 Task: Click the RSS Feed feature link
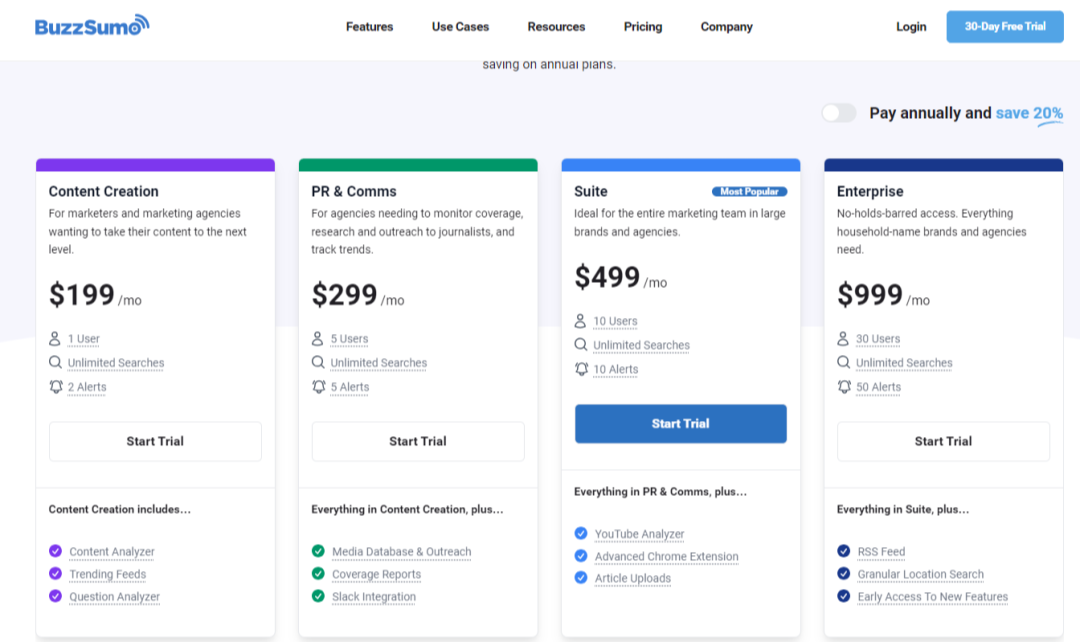[x=881, y=552]
